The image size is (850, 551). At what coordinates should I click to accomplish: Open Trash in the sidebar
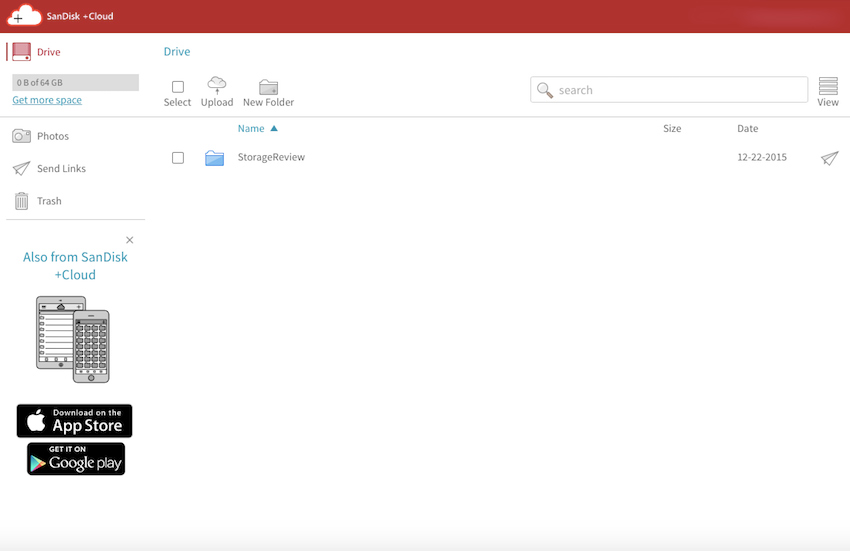pyautogui.click(x=37, y=201)
